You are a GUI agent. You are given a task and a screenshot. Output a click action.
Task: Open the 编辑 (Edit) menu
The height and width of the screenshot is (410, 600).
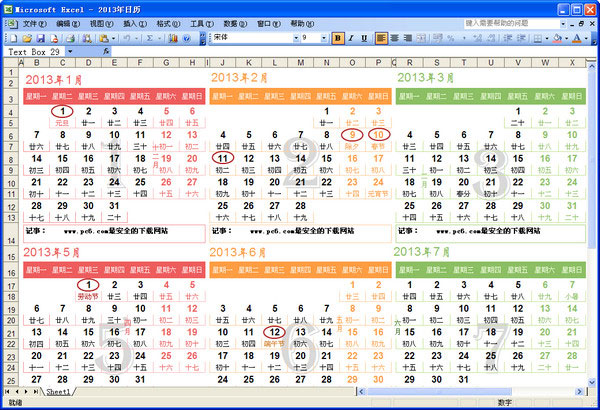point(68,24)
